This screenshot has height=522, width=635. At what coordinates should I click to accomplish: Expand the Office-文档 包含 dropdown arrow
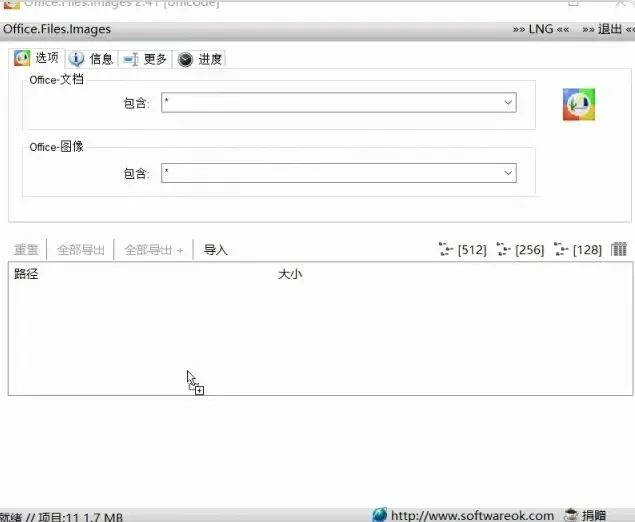(508, 102)
